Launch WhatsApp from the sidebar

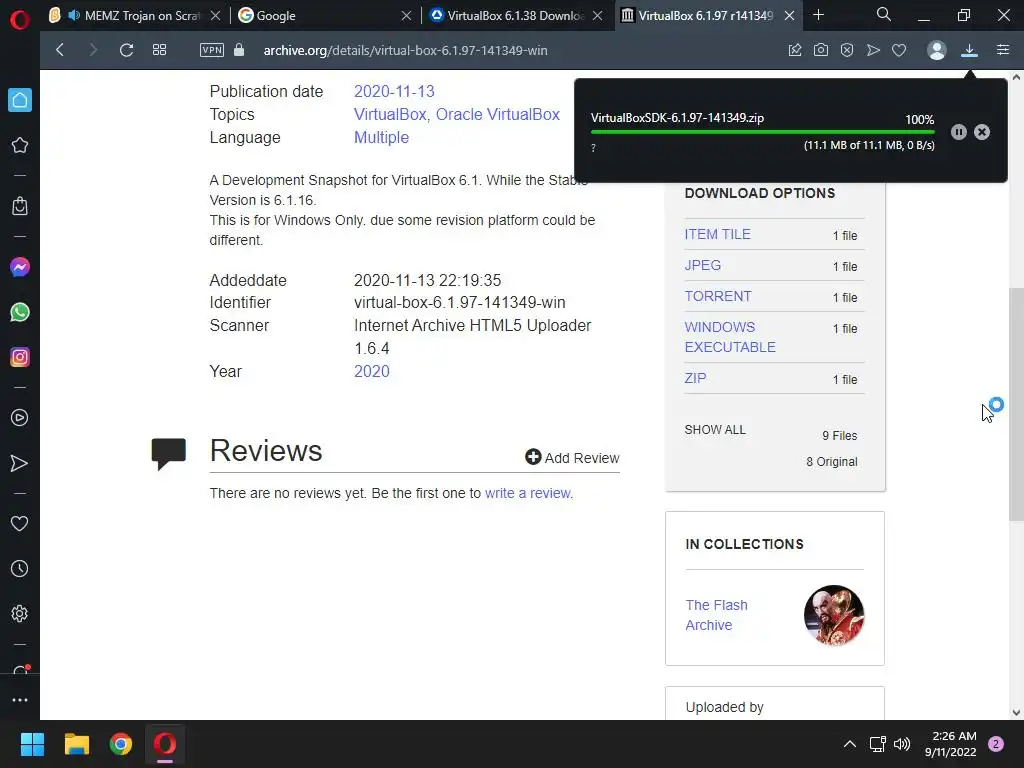[x=20, y=312]
